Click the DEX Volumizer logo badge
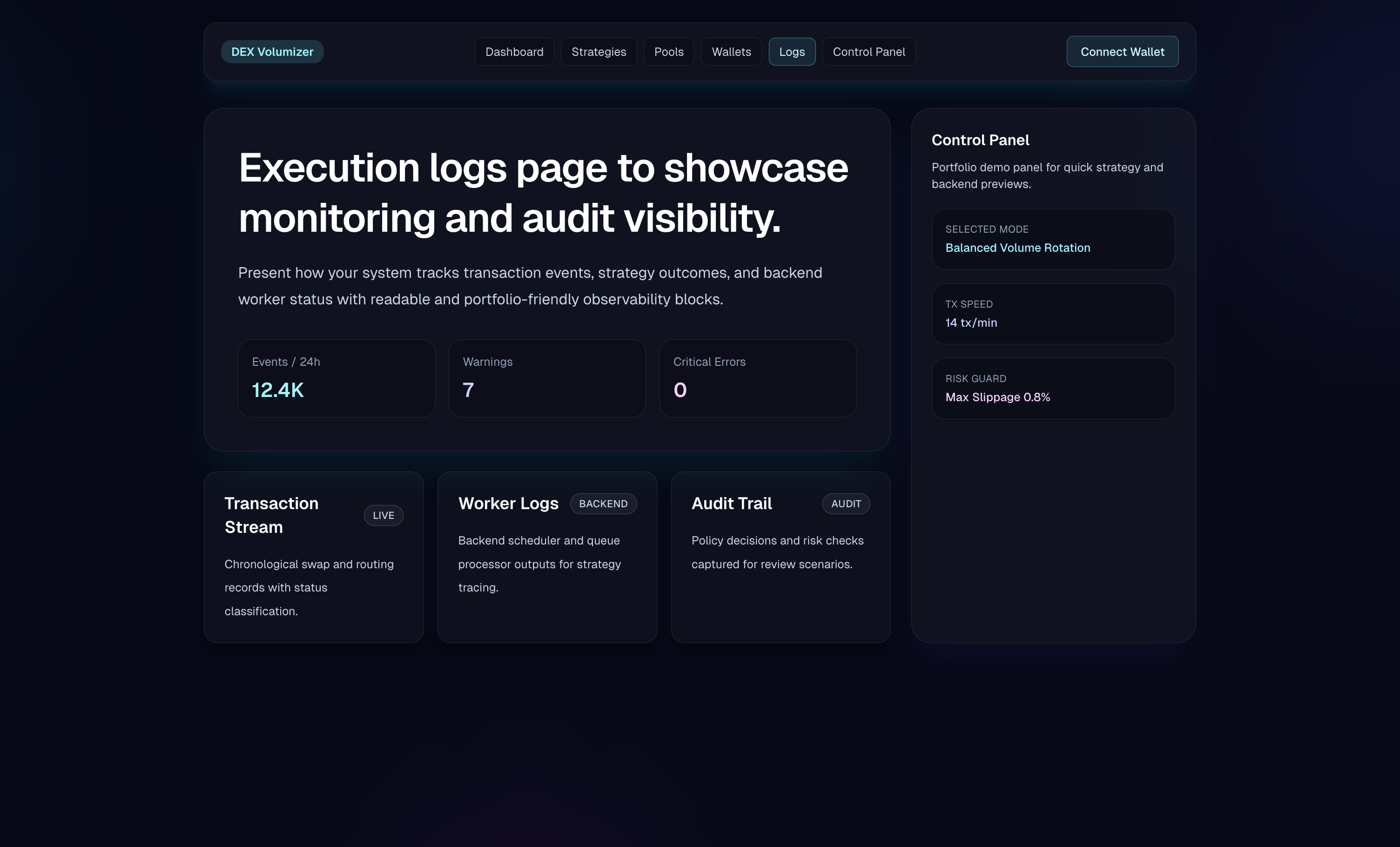This screenshot has width=1400, height=847. (x=272, y=52)
